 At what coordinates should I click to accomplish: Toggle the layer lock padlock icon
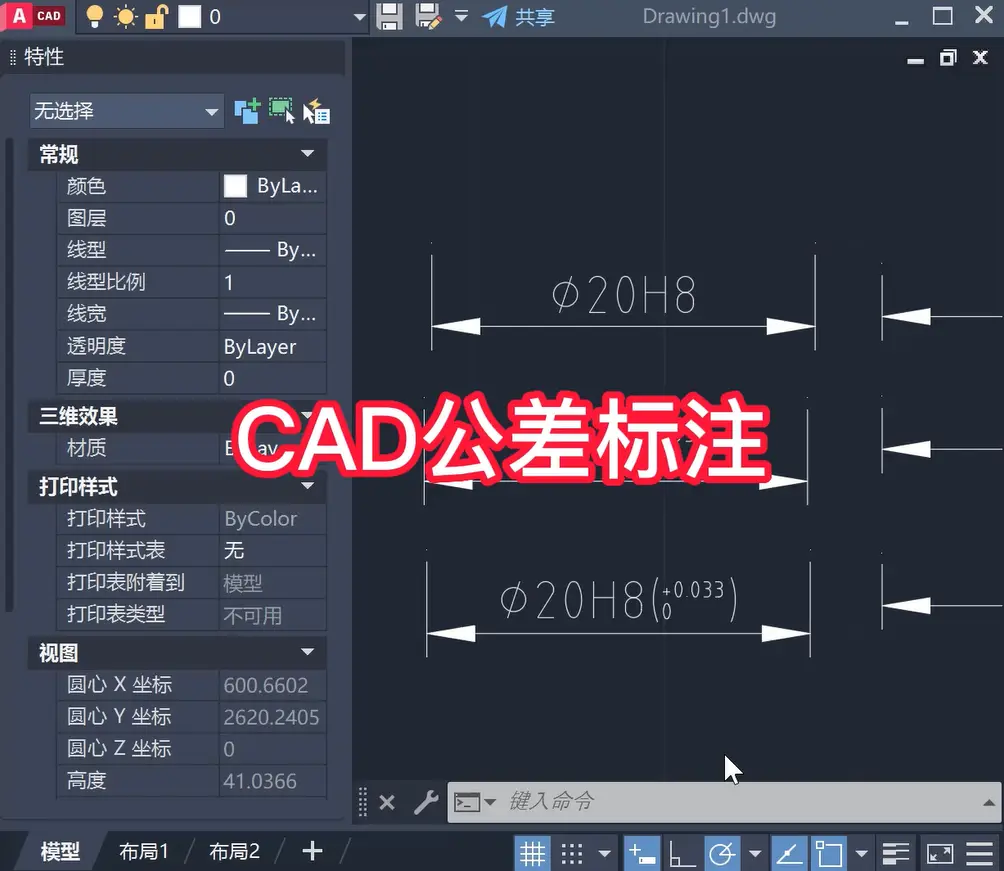(x=156, y=16)
